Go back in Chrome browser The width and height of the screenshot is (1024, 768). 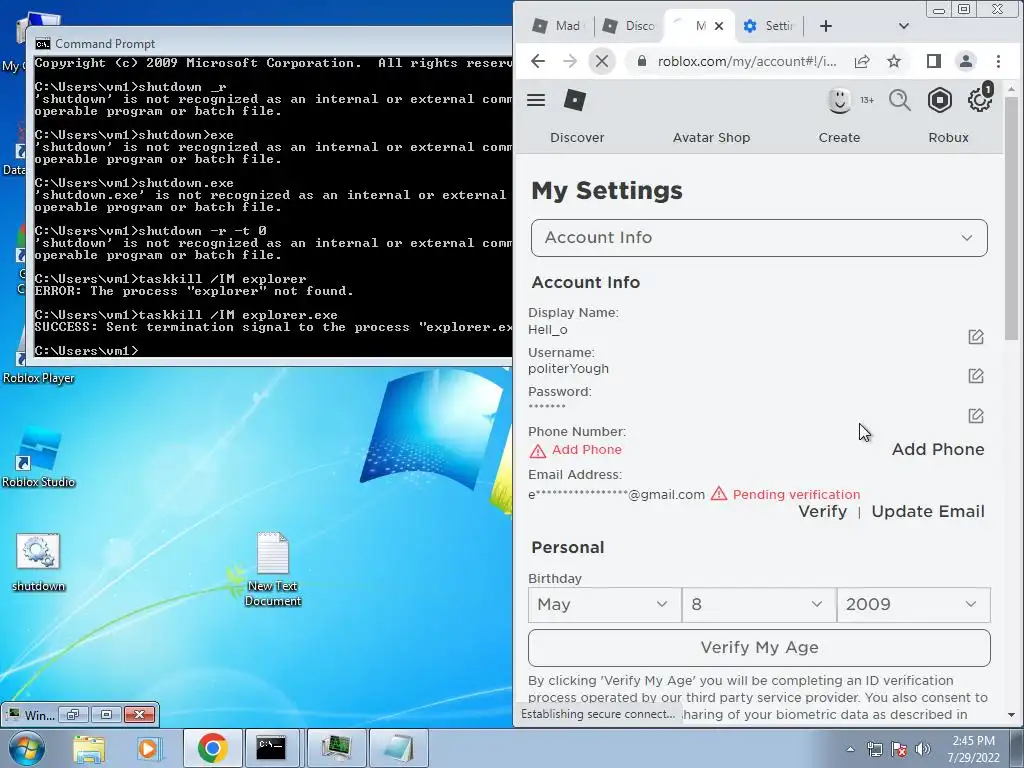(x=537, y=61)
